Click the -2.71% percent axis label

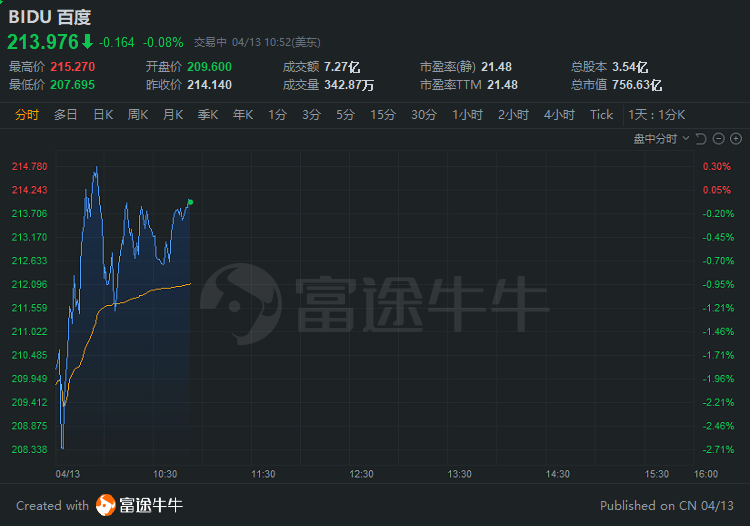[718, 449]
